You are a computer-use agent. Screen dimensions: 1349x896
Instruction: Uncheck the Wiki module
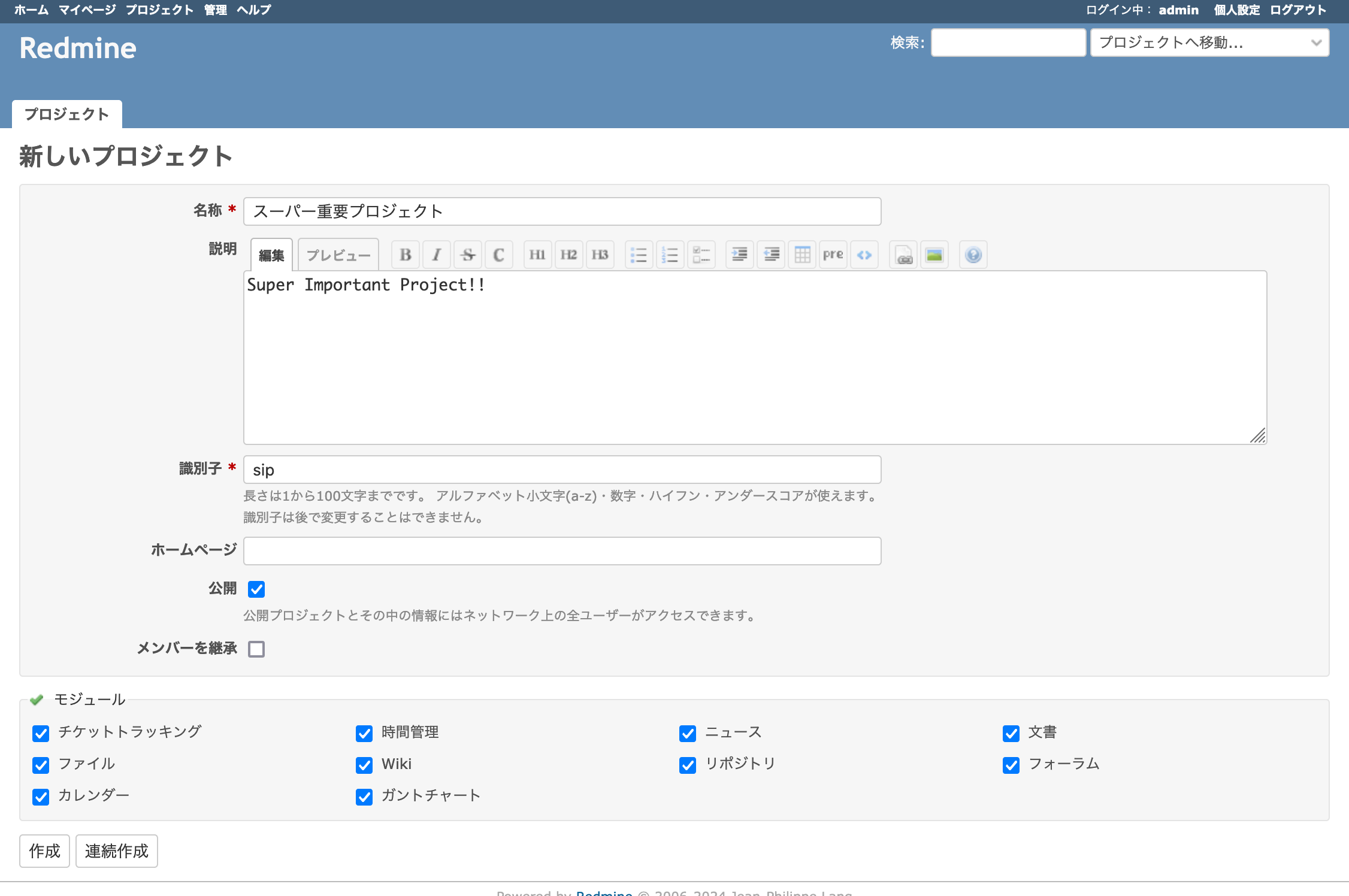(x=364, y=765)
